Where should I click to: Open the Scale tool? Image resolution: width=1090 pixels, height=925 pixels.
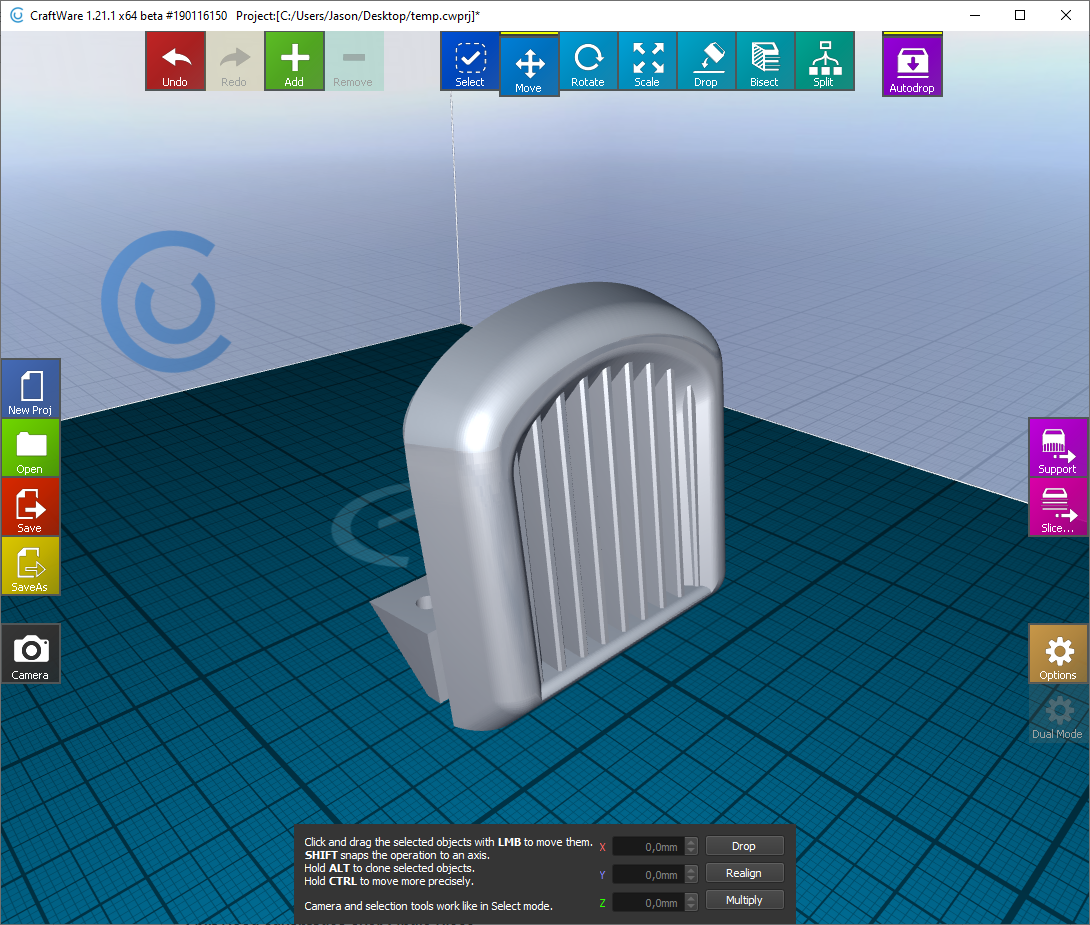coord(647,61)
